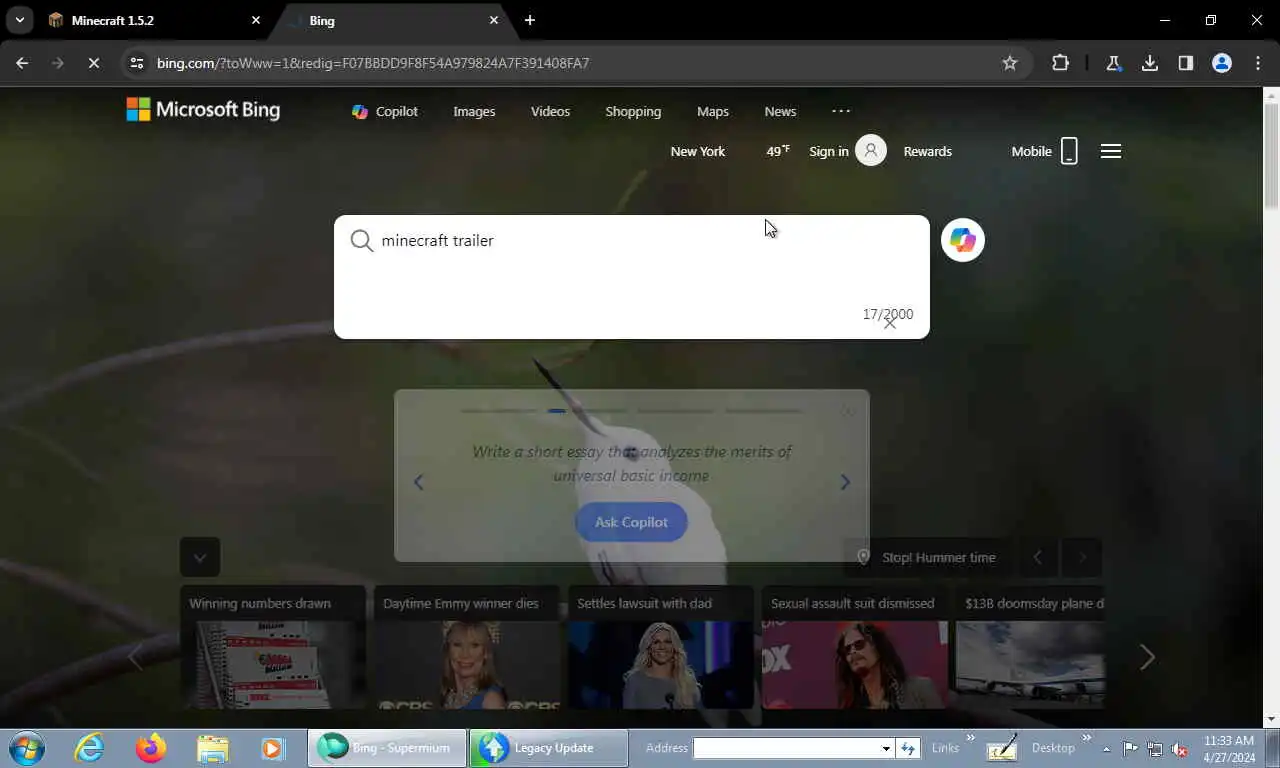The image size is (1280, 768).
Task: Open Copilot from the top navigation
Action: pos(385,111)
